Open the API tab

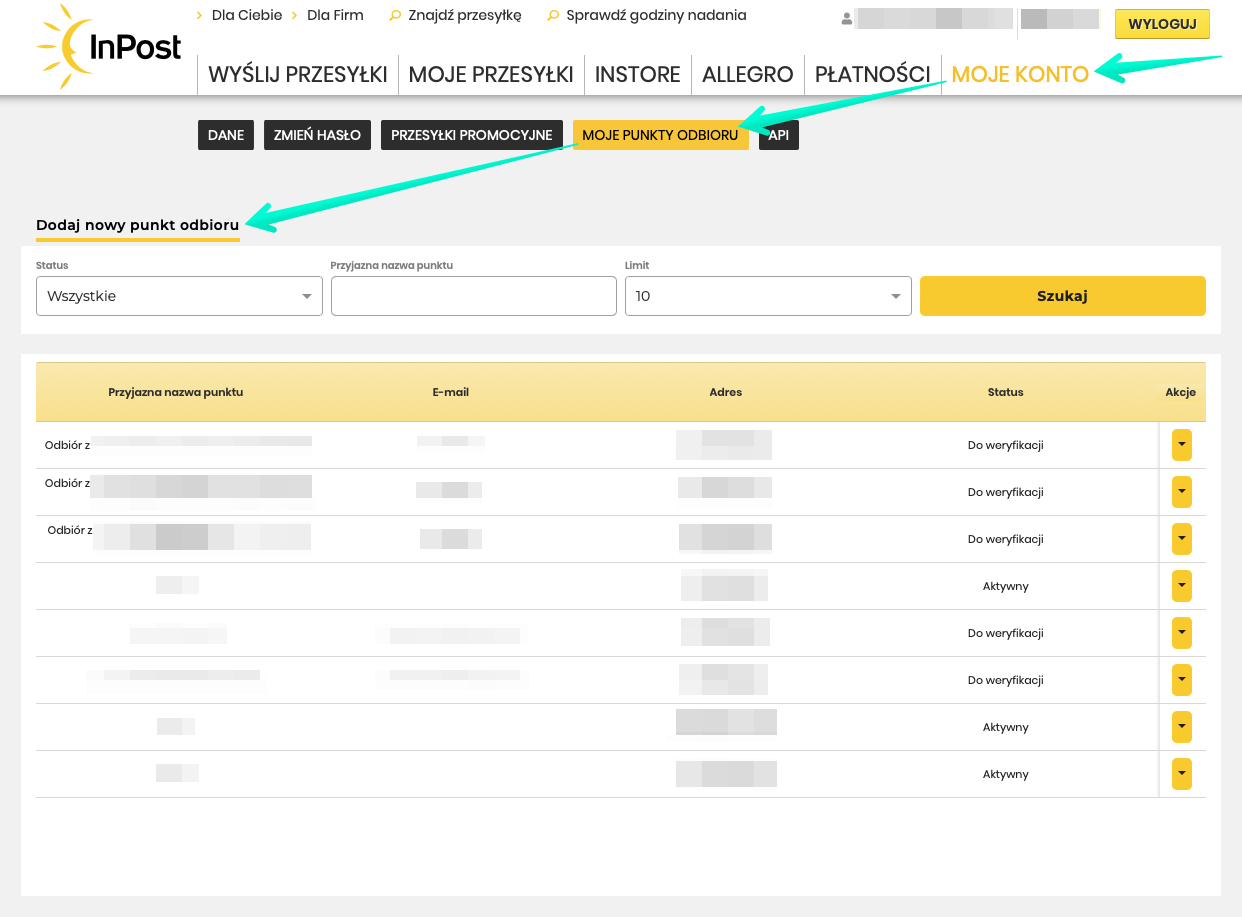tap(779, 135)
